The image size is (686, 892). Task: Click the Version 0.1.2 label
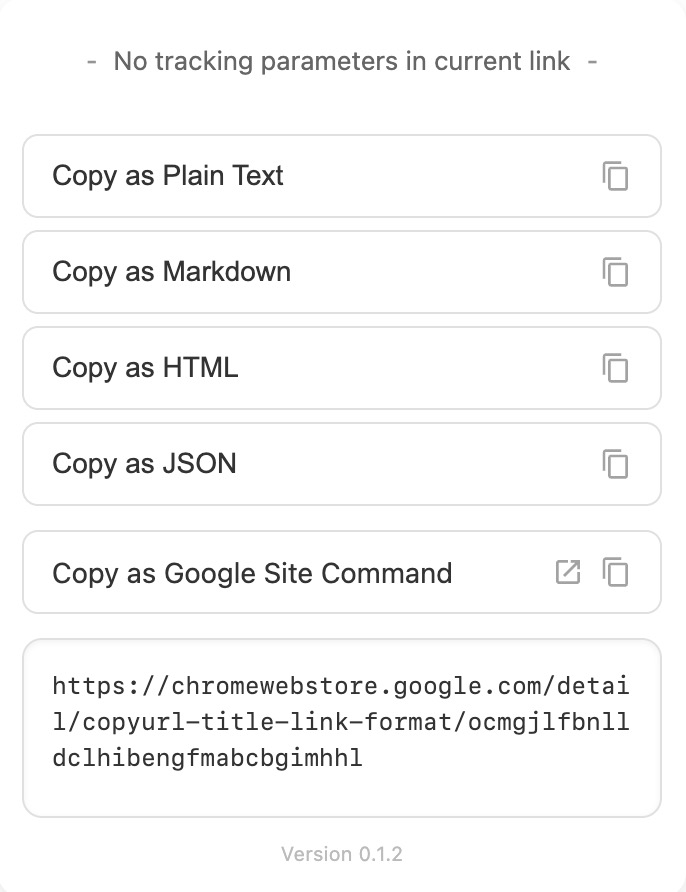[x=342, y=854]
